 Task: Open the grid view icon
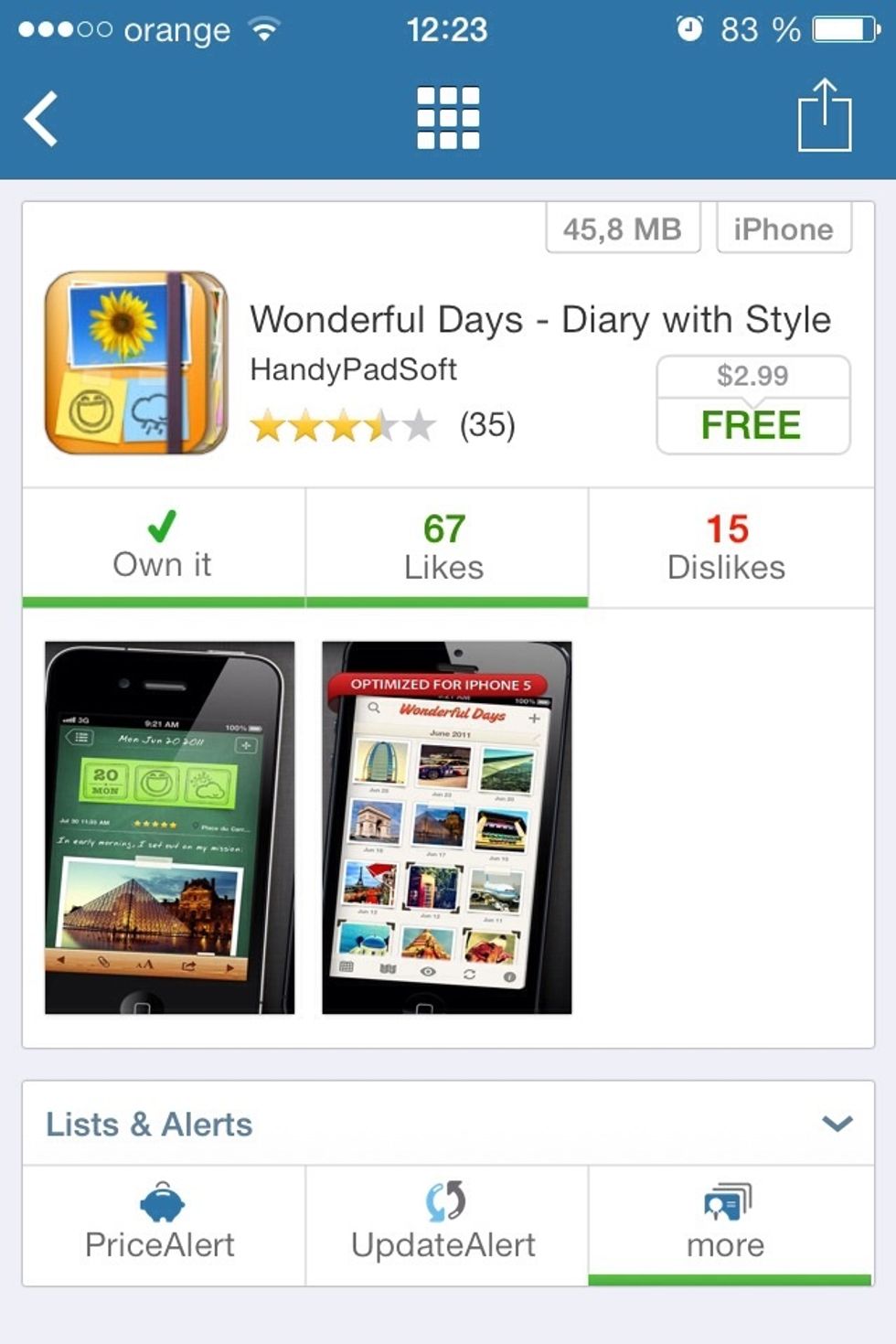[448, 118]
